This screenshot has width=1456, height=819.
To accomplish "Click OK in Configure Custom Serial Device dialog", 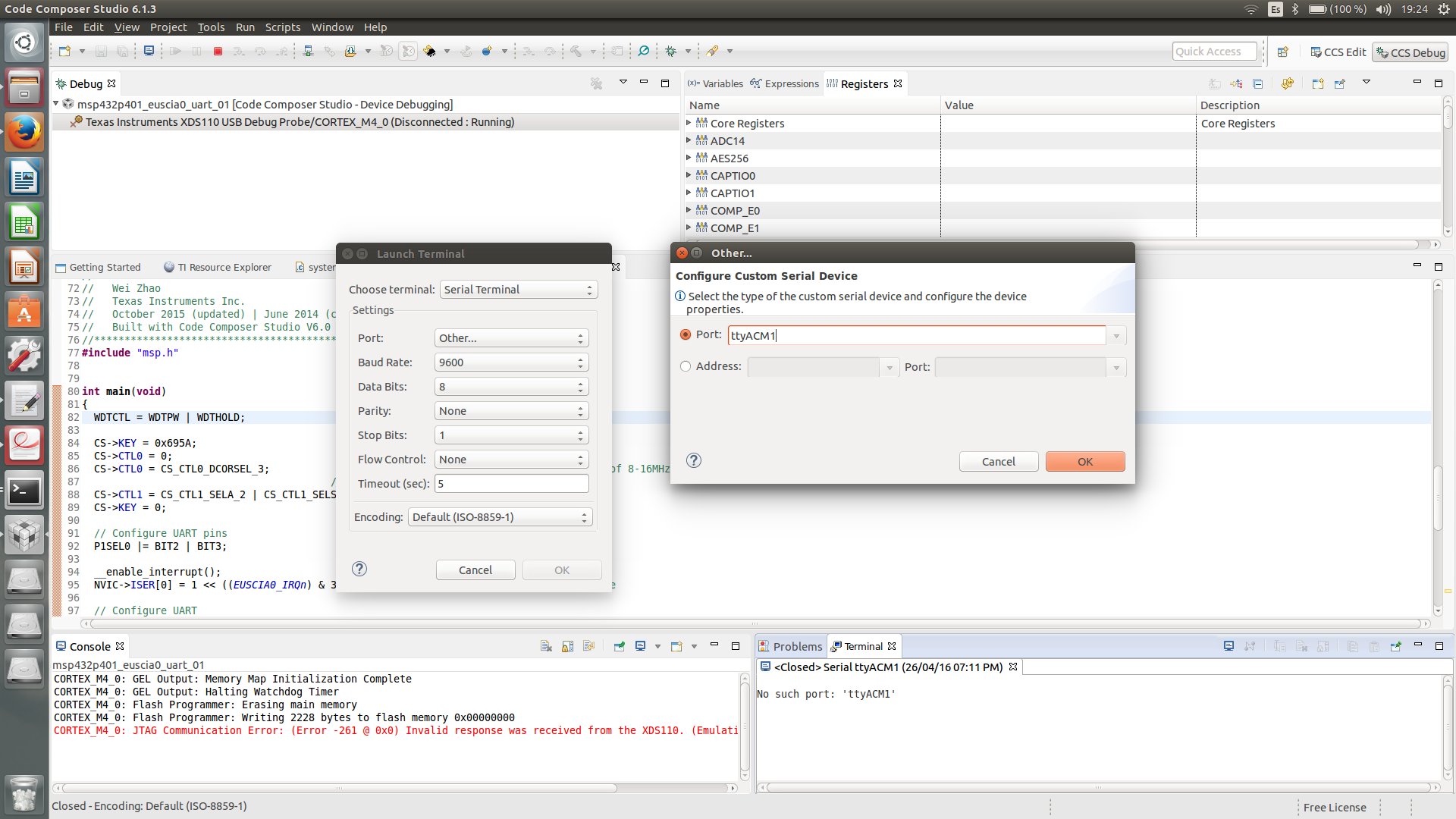I will pos(1085,462).
